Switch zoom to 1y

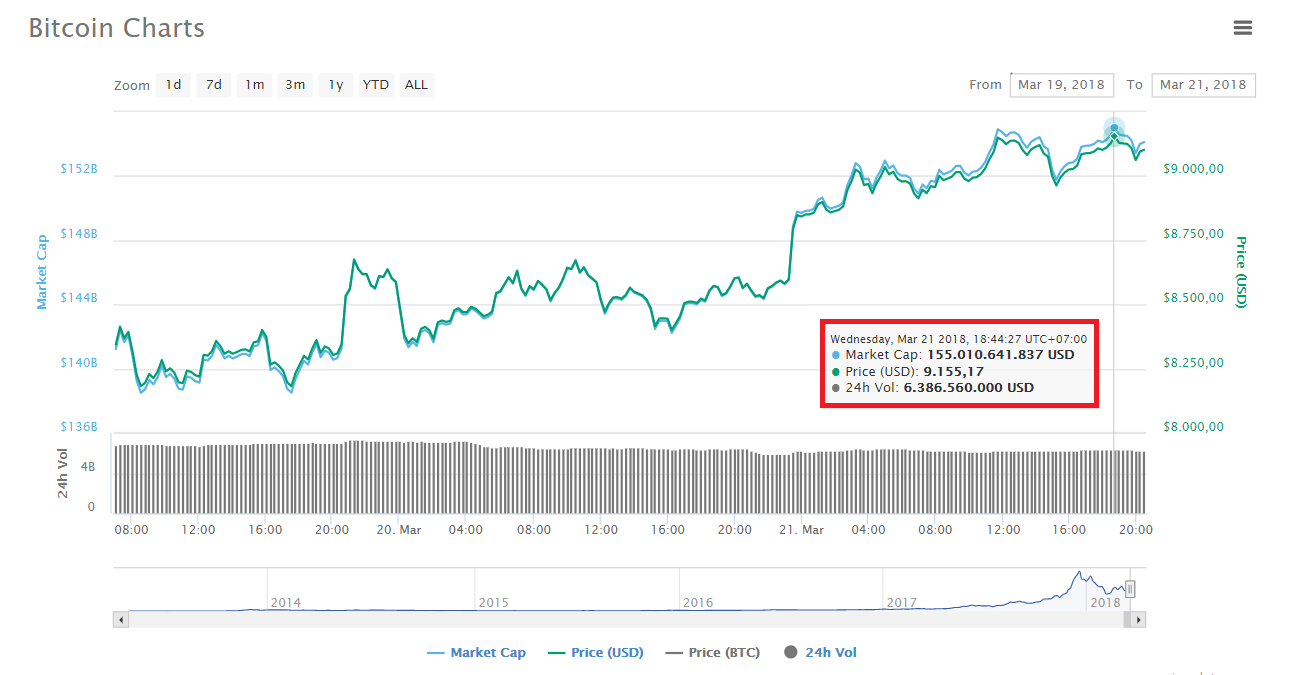coord(336,85)
